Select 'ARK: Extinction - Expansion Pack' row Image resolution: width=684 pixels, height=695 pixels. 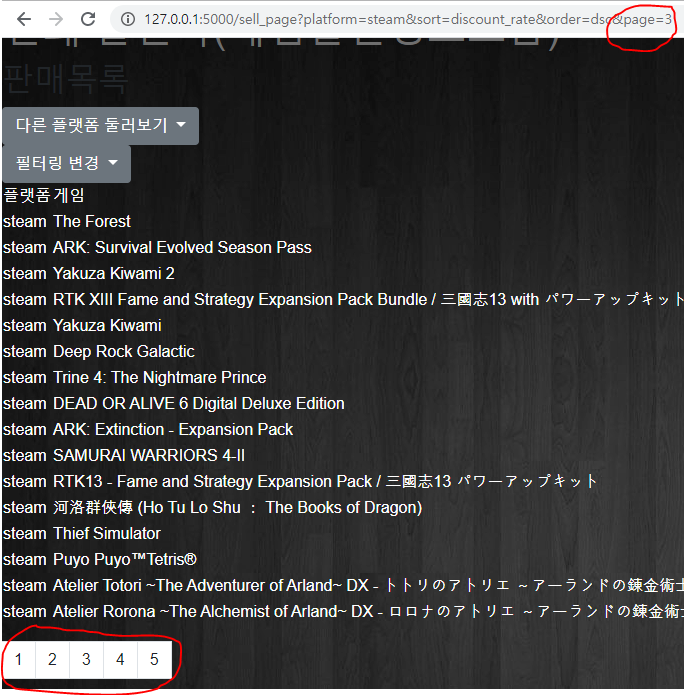pos(148,429)
